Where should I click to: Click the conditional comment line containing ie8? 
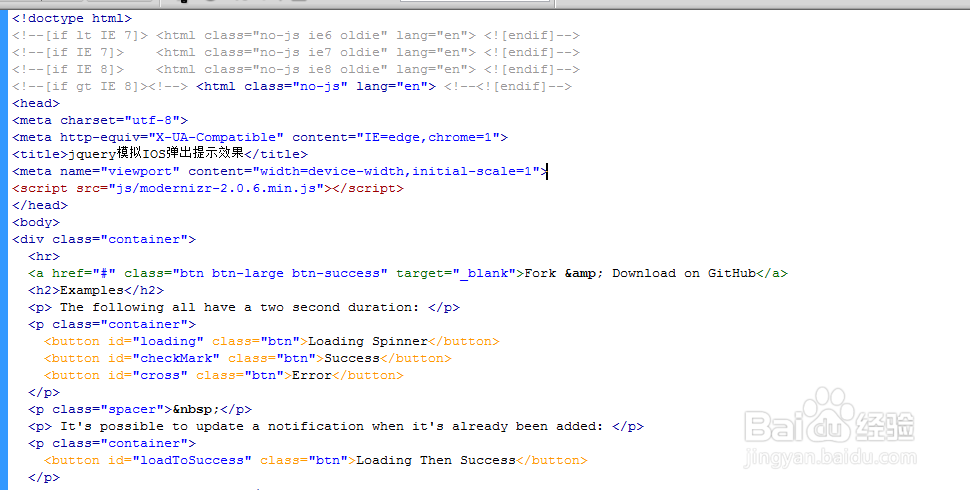(296, 69)
